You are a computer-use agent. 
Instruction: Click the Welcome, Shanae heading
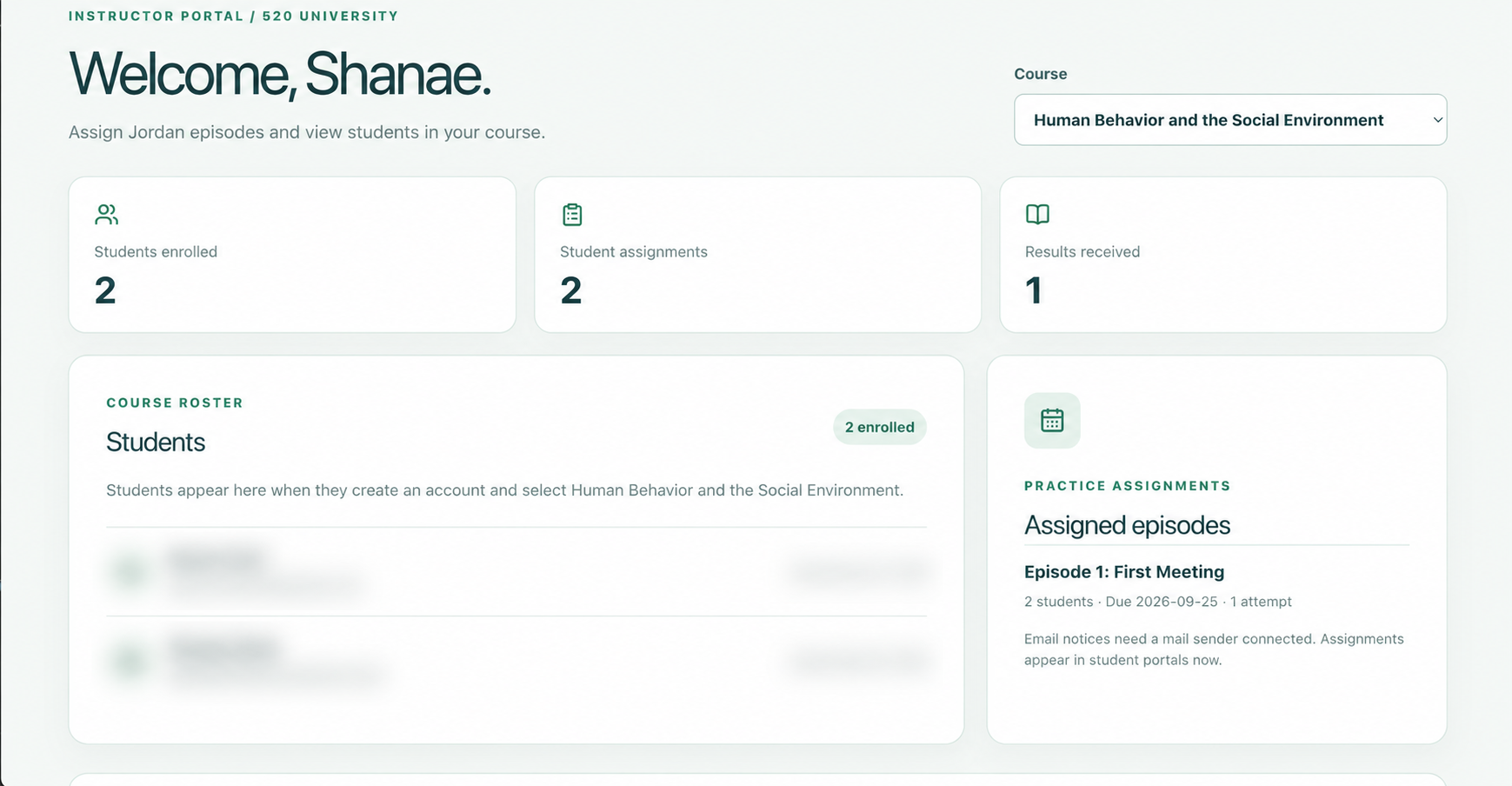pyautogui.click(x=280, y=75)
